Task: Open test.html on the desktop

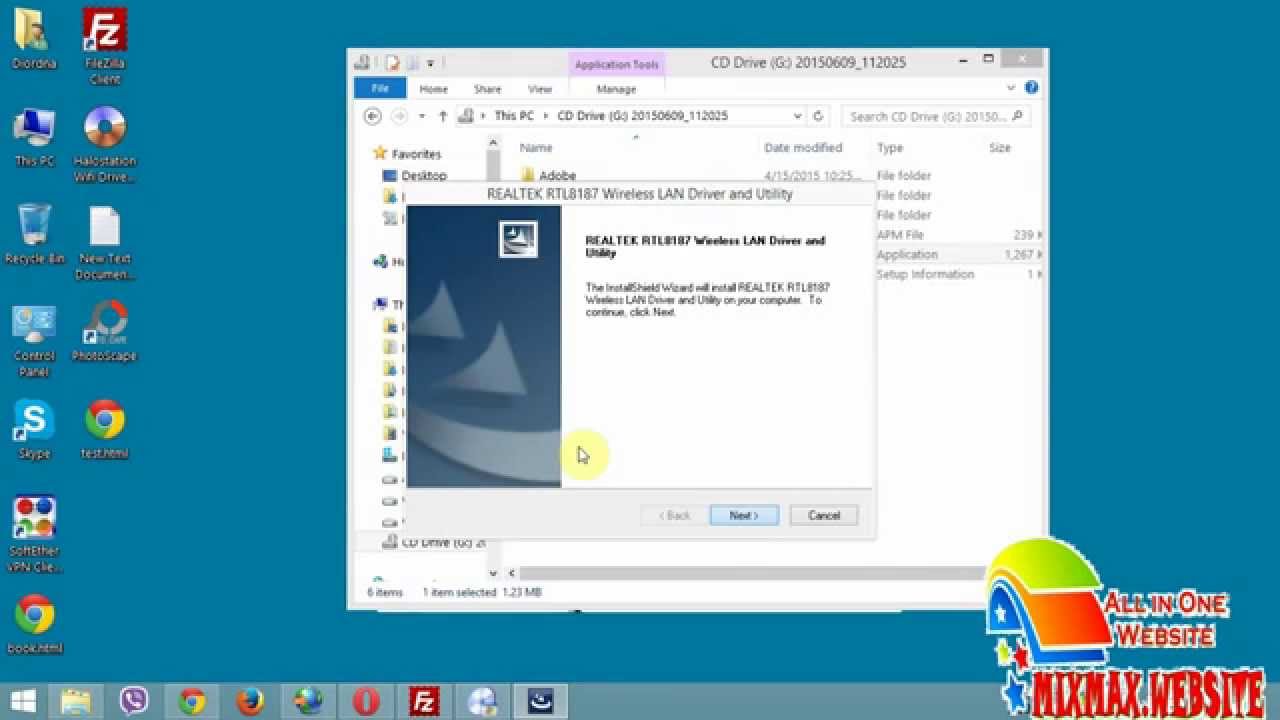Action: pyautogui.click(x=104, y=430)
